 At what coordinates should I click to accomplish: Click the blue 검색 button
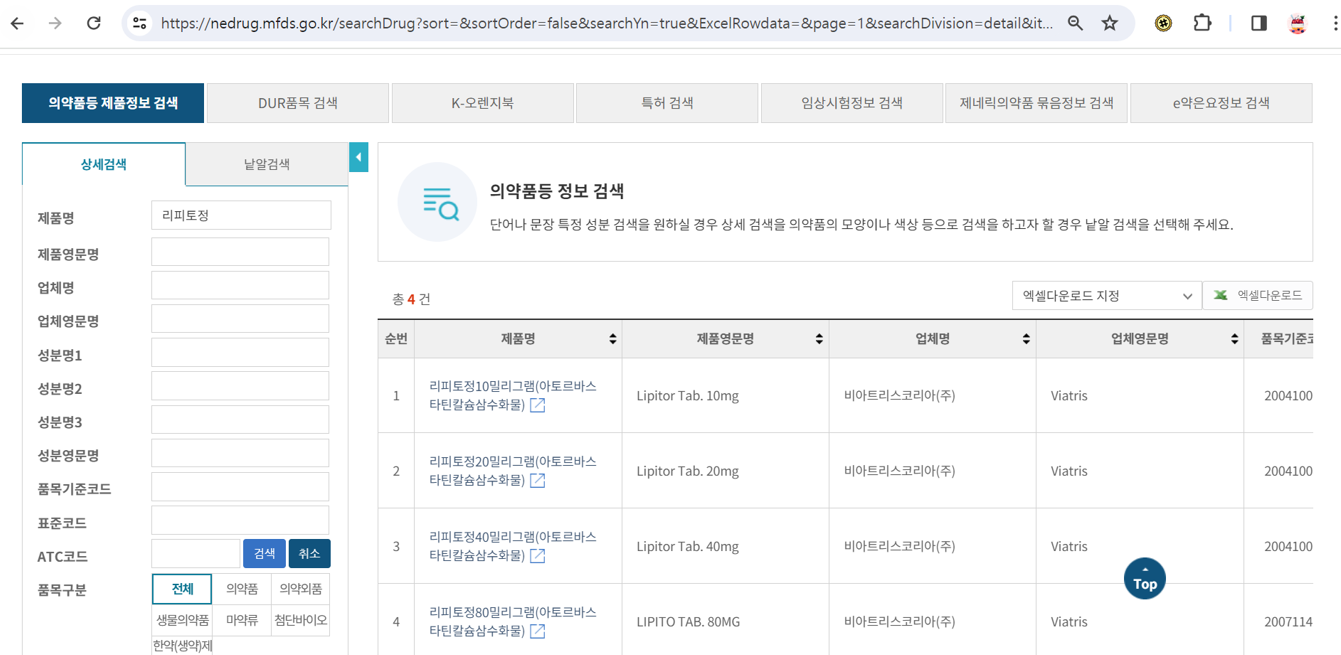tap(264, 553)
